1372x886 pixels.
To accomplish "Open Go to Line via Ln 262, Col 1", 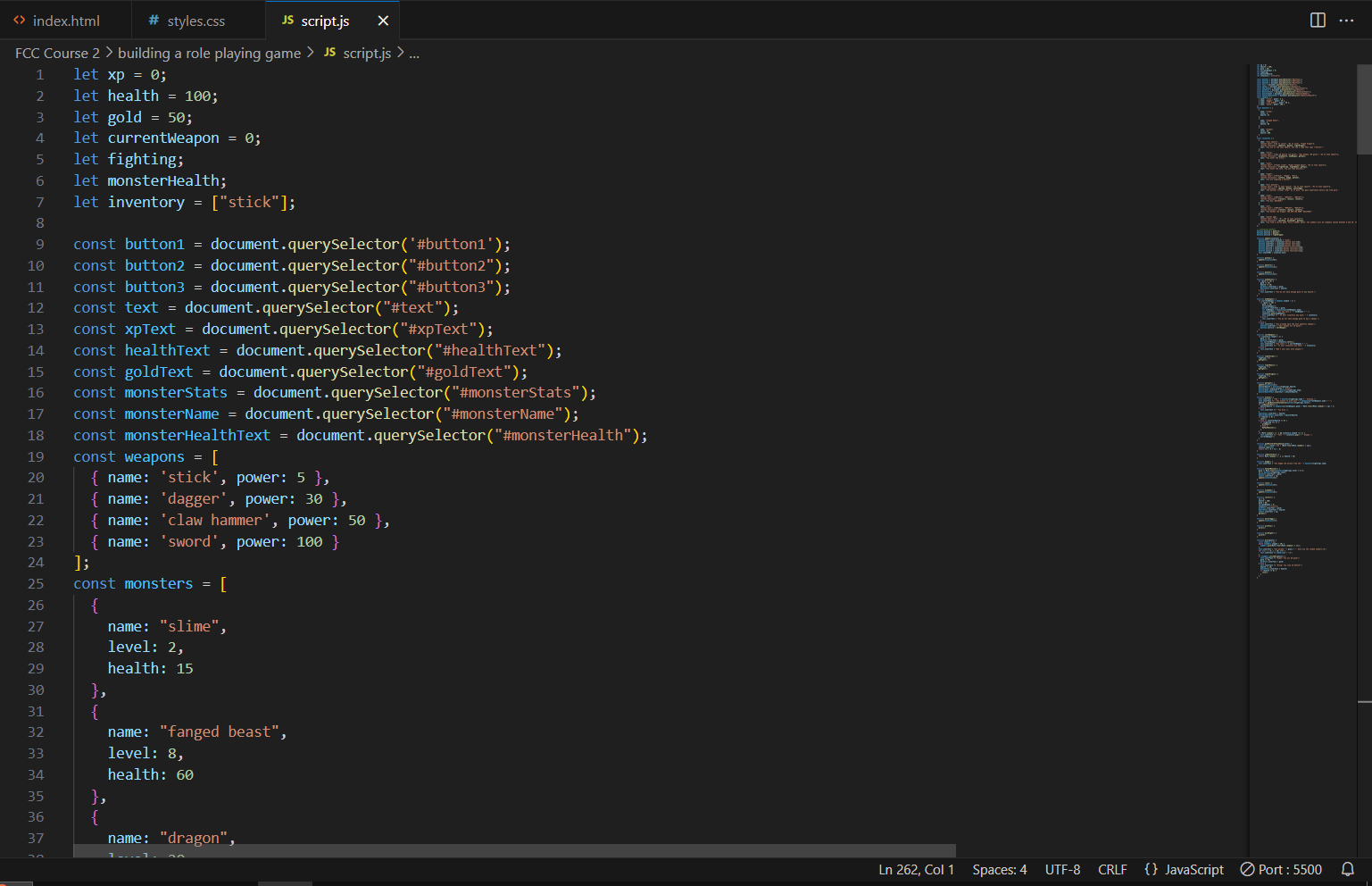I will [x=916, y=869].
